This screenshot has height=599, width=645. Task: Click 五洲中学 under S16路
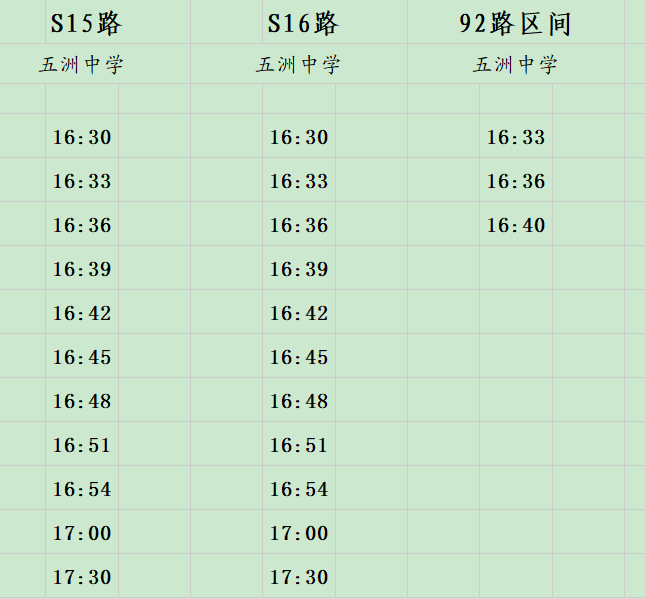(298, 65)
